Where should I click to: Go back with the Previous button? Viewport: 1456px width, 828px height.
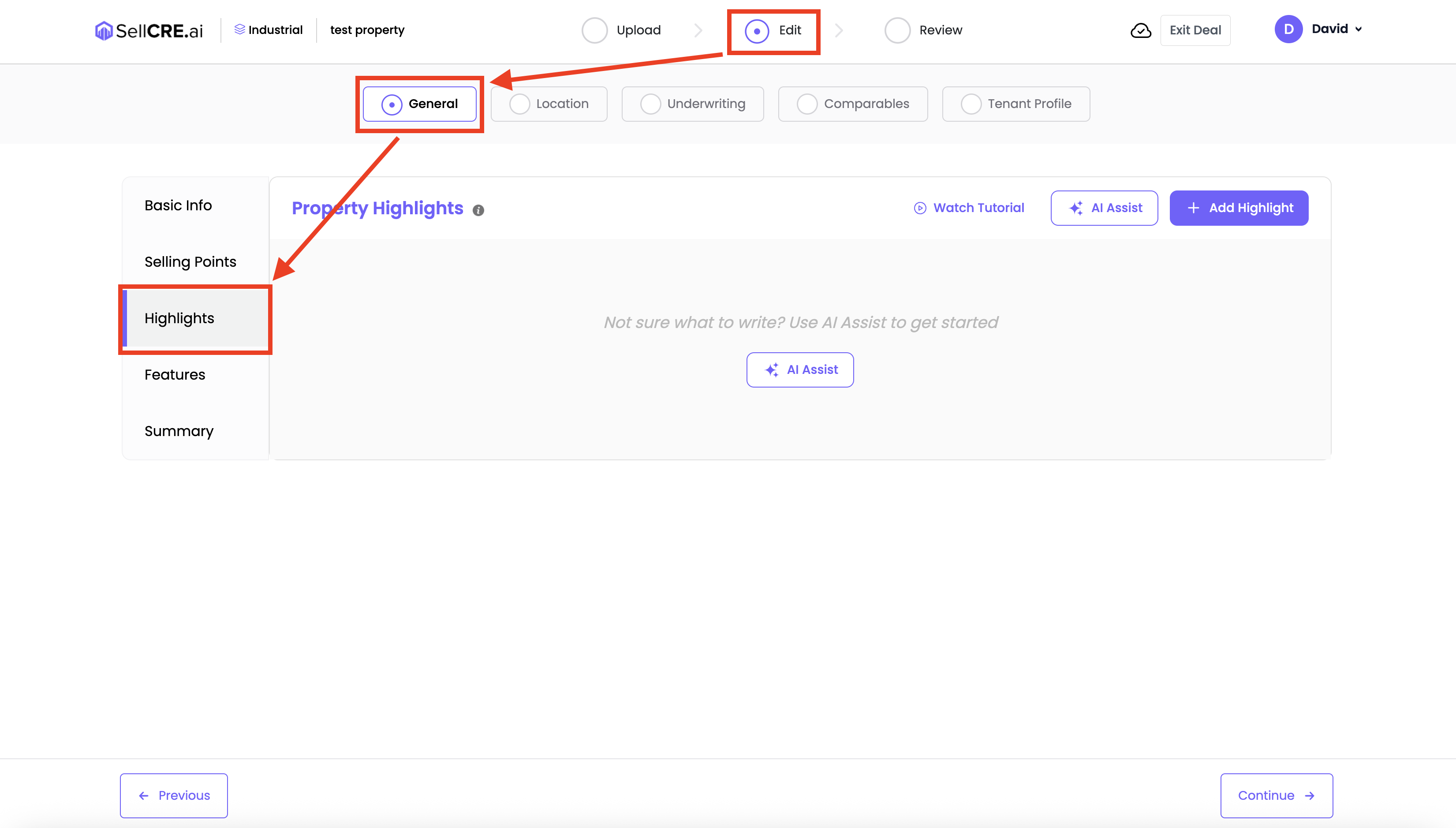(x=174, y=795)
